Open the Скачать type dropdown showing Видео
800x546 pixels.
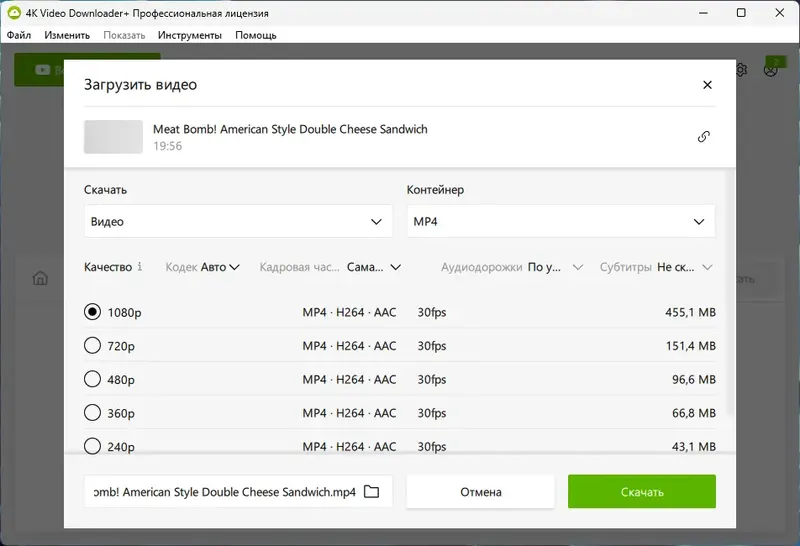(238, 221)
